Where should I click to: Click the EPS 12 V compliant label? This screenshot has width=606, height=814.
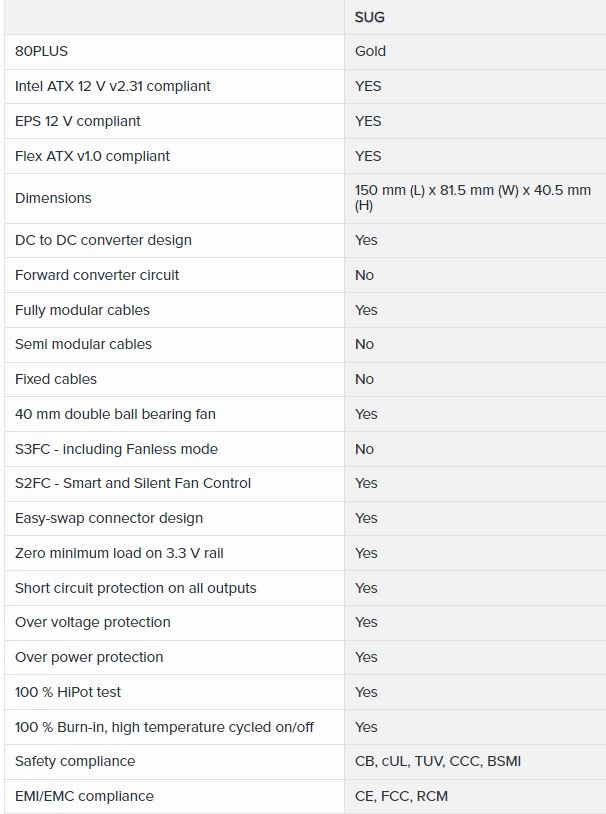pyautogui.click(x=77, y=121)
